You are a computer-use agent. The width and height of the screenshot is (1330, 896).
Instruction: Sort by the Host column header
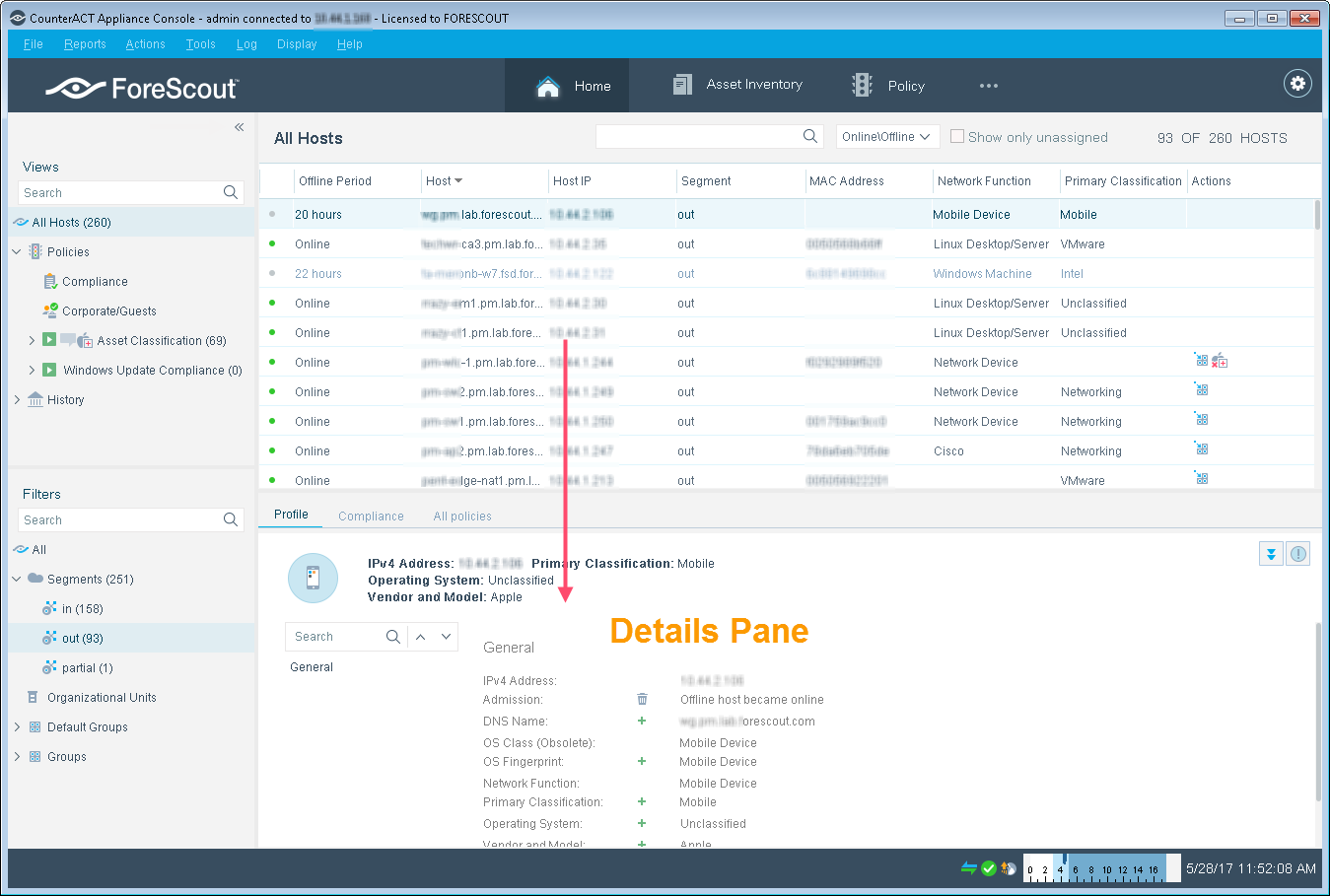tap(444, 181)
